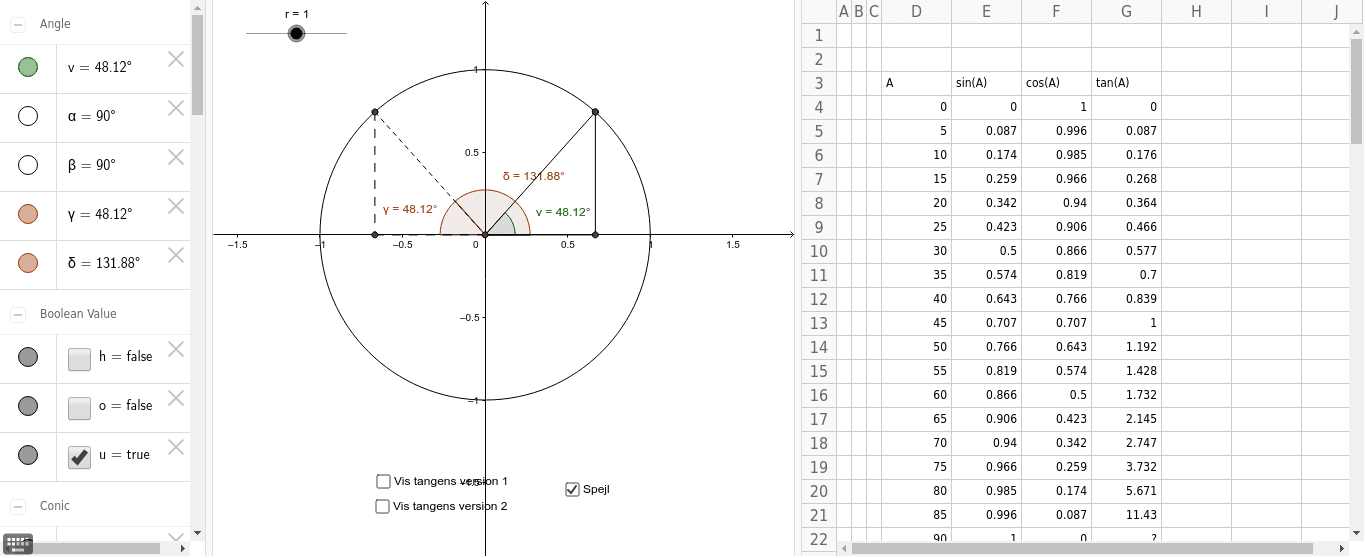The image size is (1366, 558).
Task: Select spreadsheet column D header
Action: pyautogui.click(x=916, y=12)
